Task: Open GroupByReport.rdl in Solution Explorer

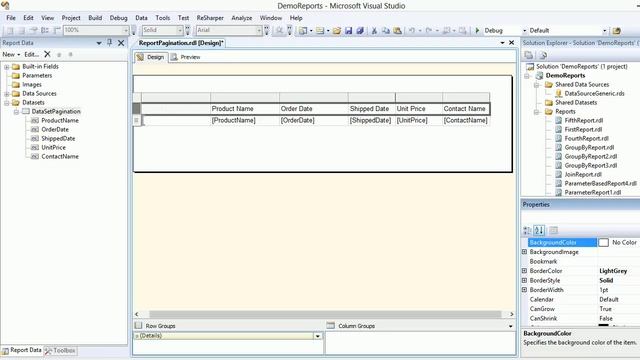Action: (589, 147)
